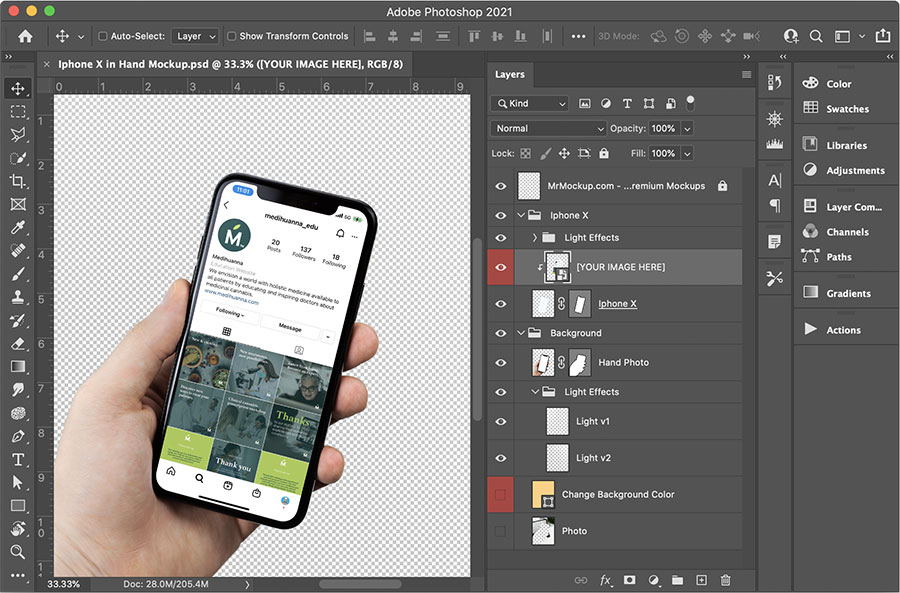Screen dimensions: 900x593
Task: Select the Pen tool
Action: (18, 436)
